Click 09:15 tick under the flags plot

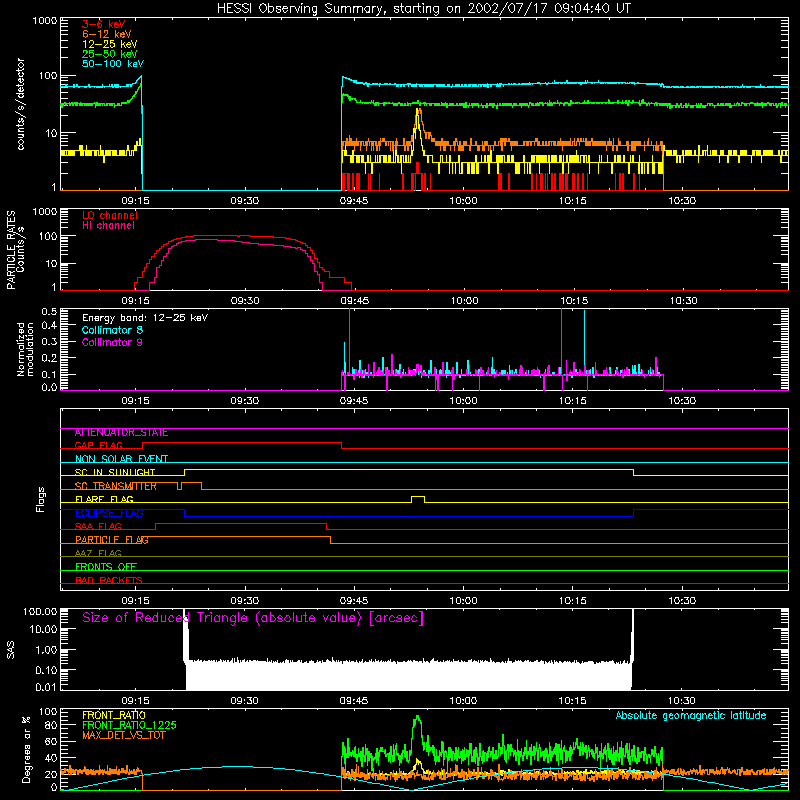point(135,601)
